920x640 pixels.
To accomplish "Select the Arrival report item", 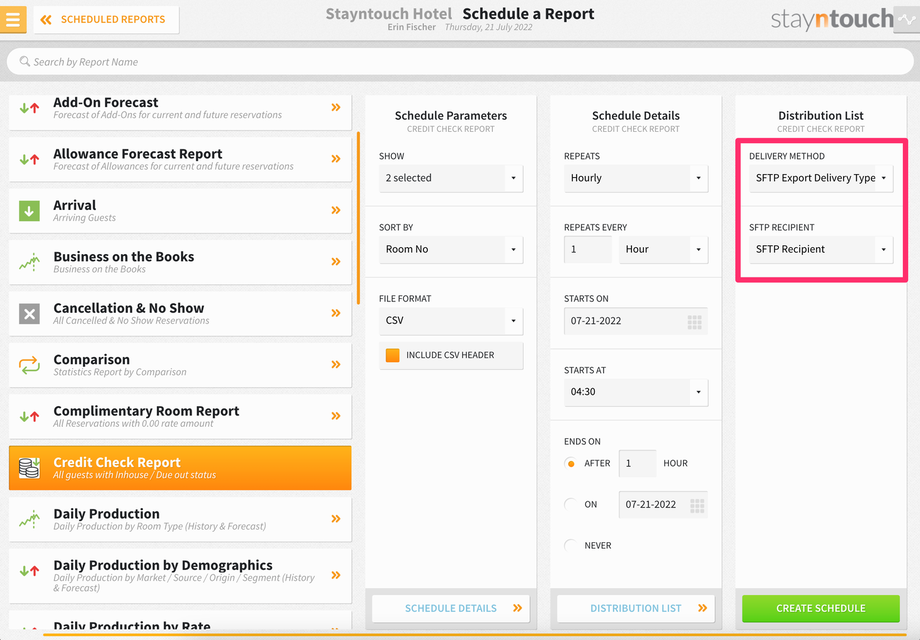I will (x=180, y=211).
